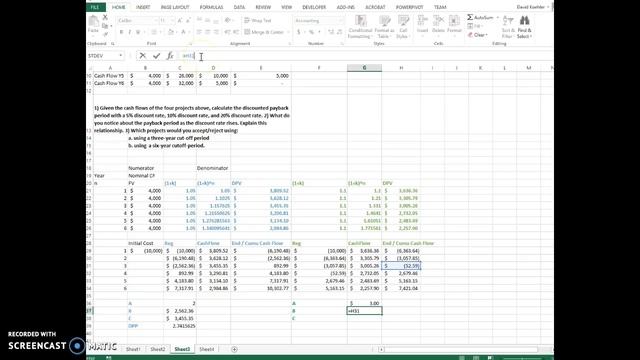Image resolution: width=640 pixels, height=360 pixels.
Task: Switch to Sheet4 worksheet tab
Action: pyautogui.click(x=207, y=349)
